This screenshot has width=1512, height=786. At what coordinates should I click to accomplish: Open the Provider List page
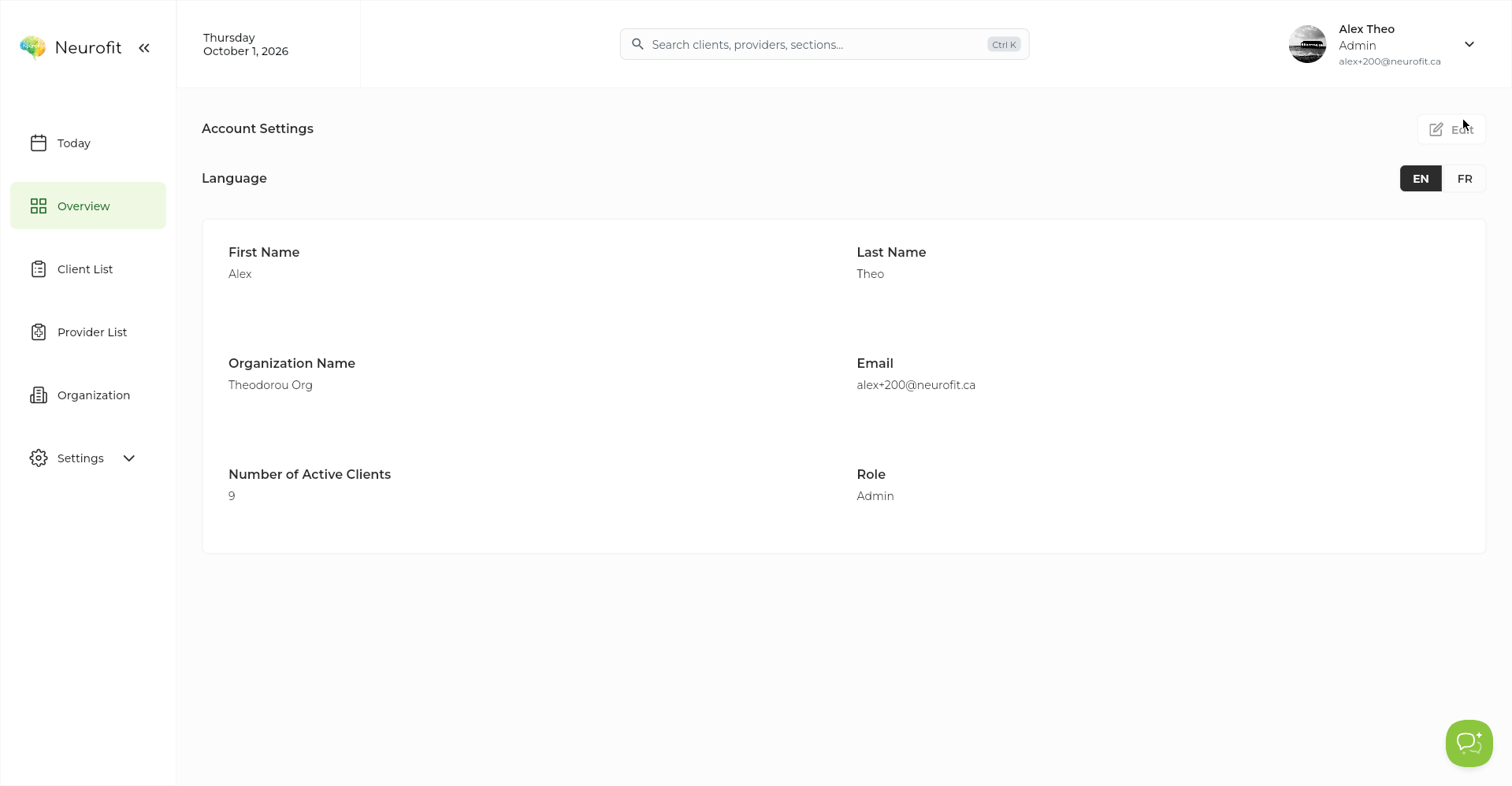[x=88, y=332]
